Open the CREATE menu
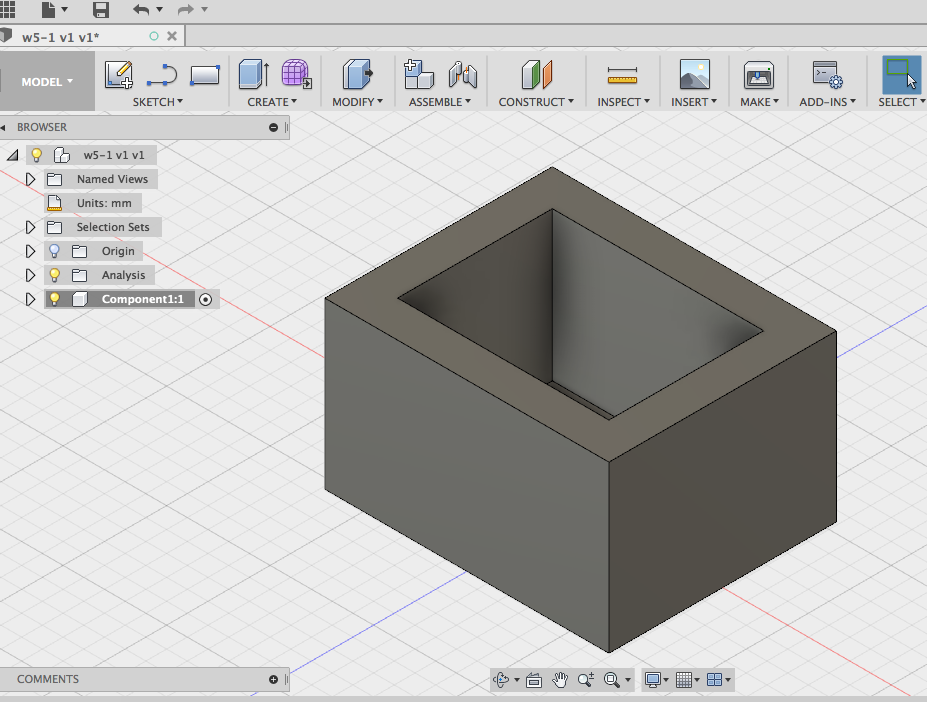The image size is (927, 702). [x=272, y=102]
